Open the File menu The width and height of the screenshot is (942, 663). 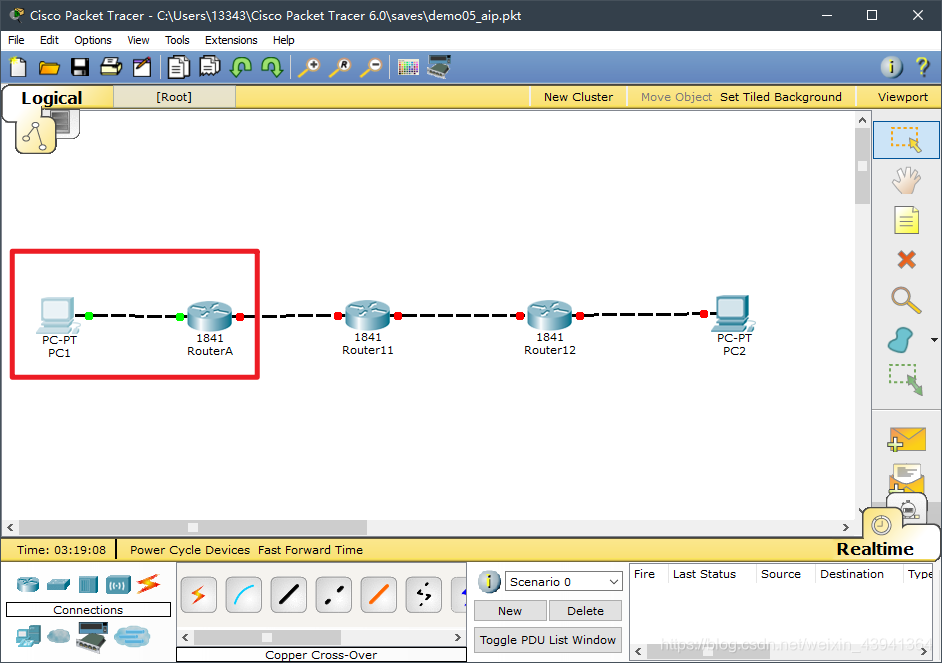(x=16, y=40)
